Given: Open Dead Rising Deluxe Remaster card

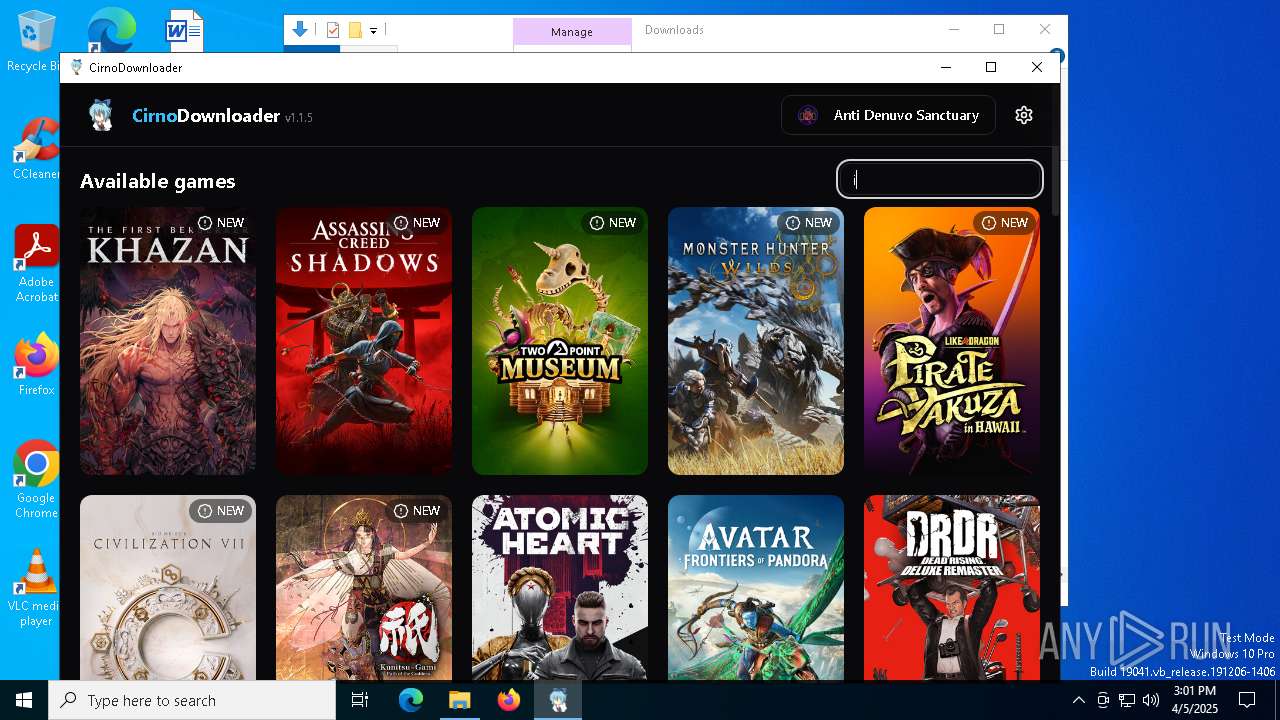Looking at the screenshot, I should tap(952, 588).
